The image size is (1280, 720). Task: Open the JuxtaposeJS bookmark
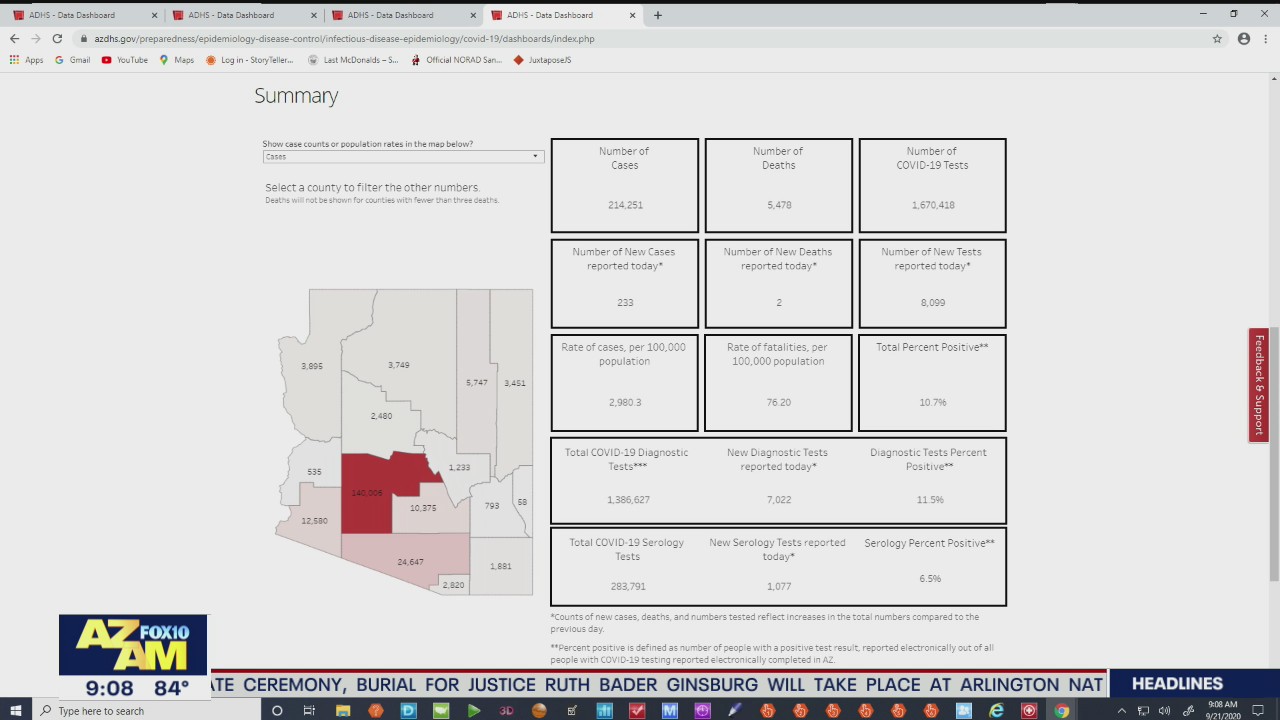click(x=542, y=60)
